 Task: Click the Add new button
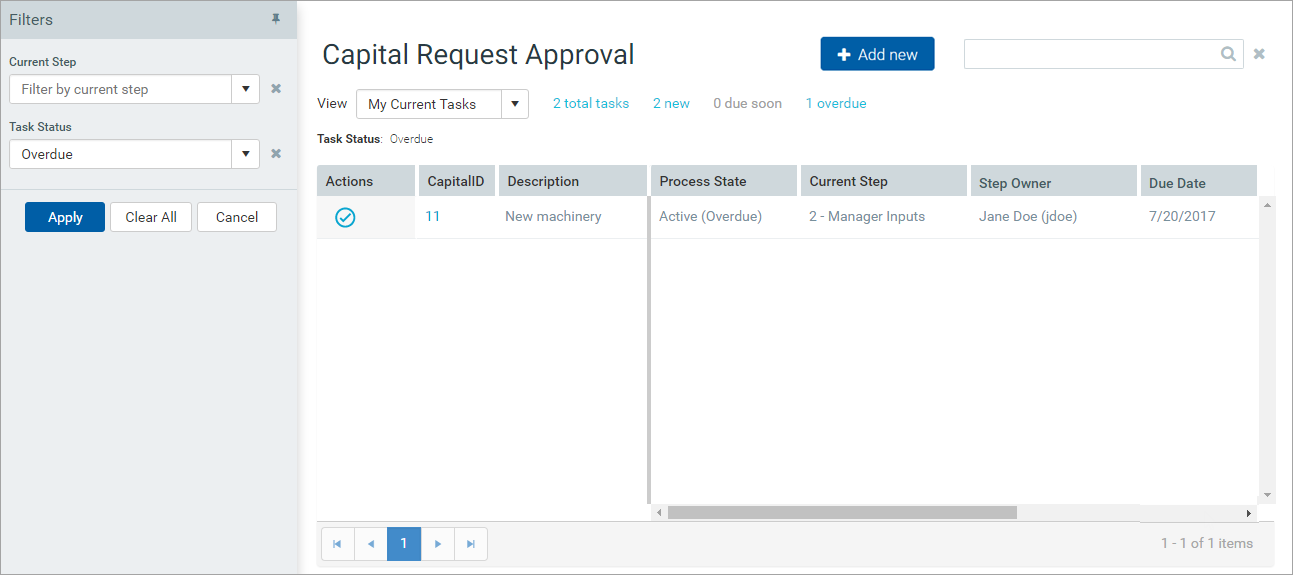(x=877, y=54)
